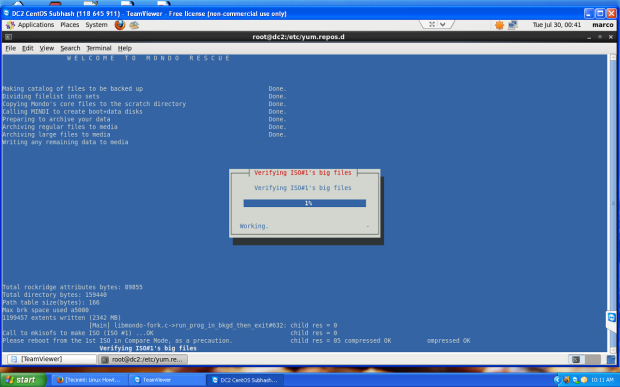This screenshot has height=387, width=620.
Task: Select the DC2 CentOS Subhash taskbar item
Action: 245,380
